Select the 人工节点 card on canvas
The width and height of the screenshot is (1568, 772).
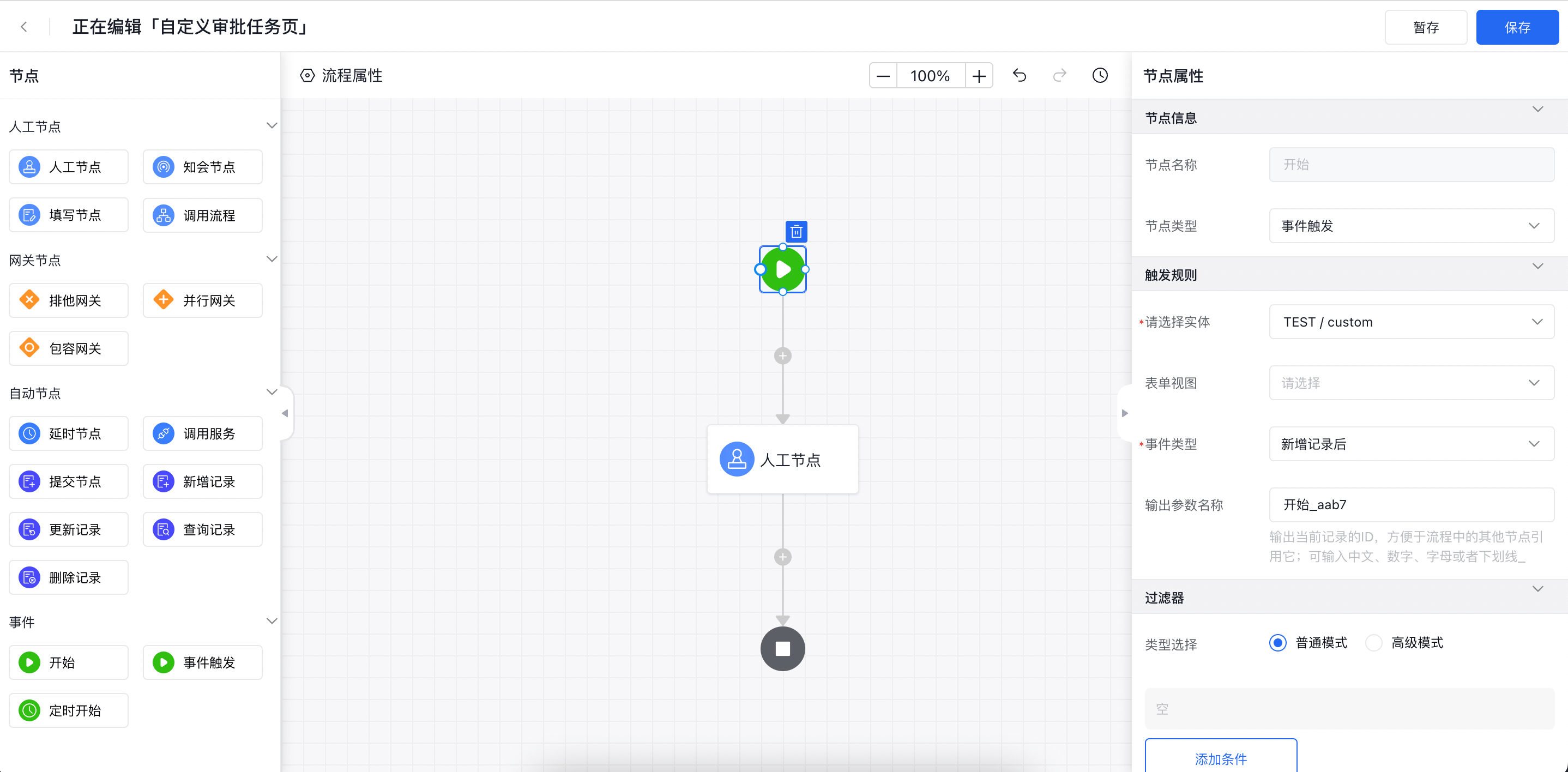[x=783, y=459]
